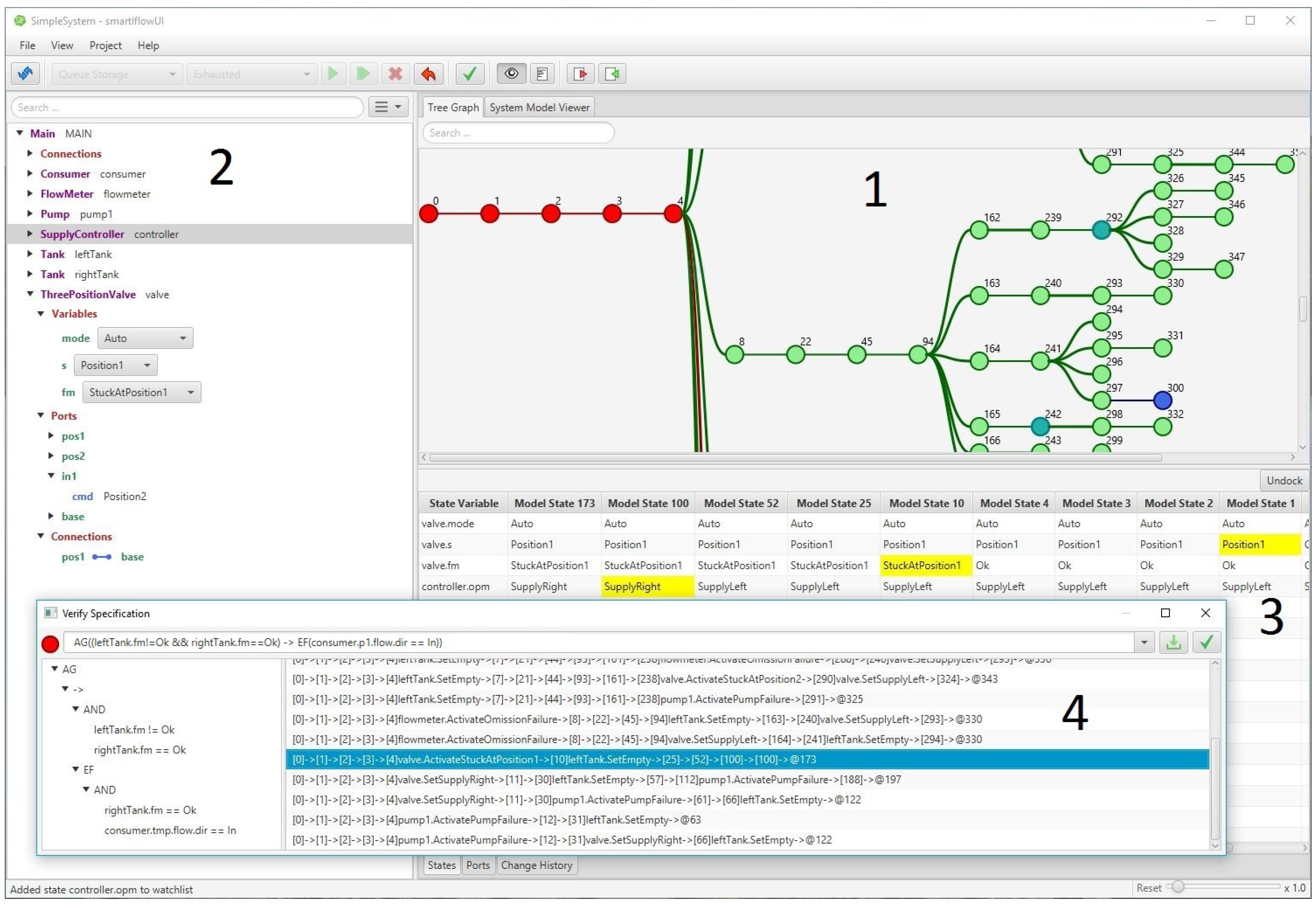The height and width of the screenshot is (908, 1316).
Task: Click the tree graph Search field
Action: pos(518,133)
